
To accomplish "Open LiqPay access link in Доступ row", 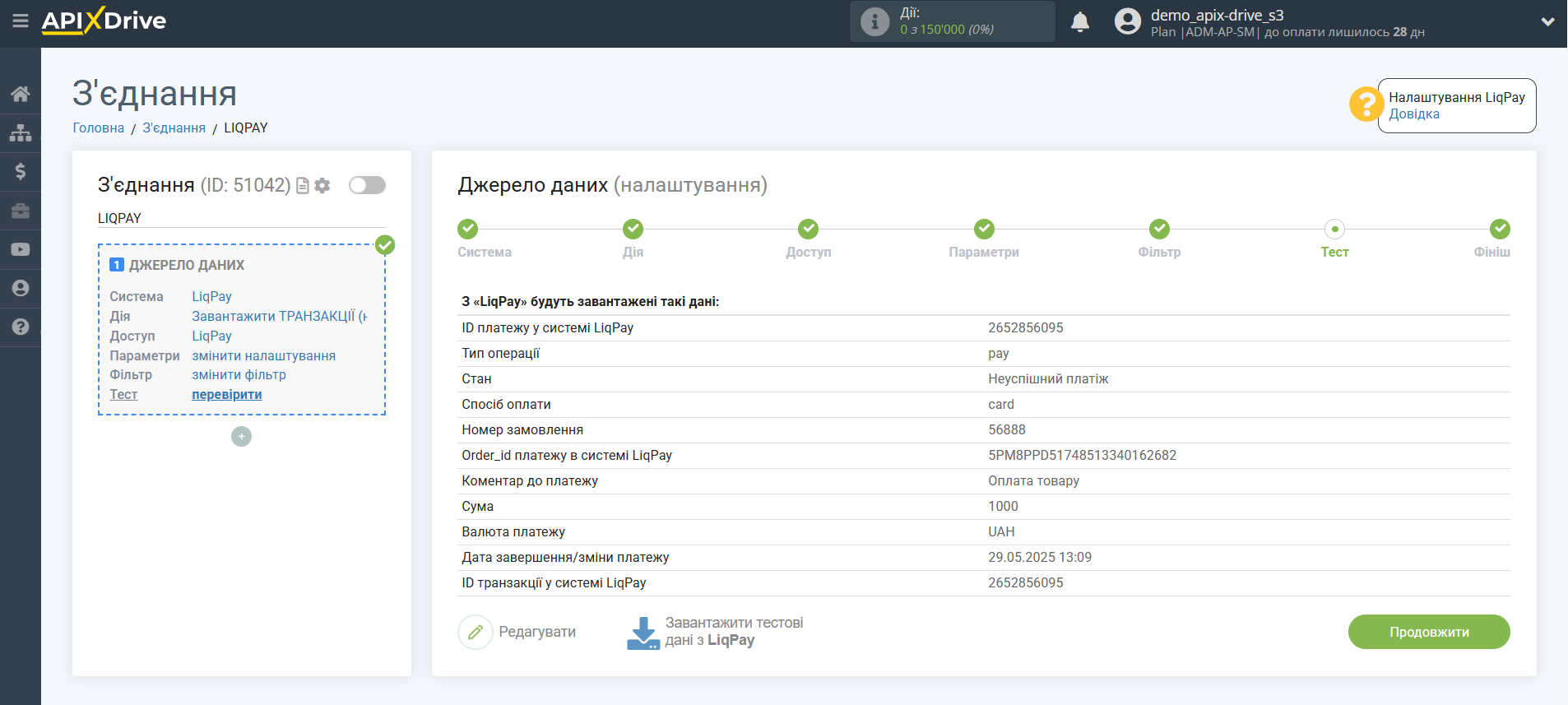I will click(x=212, y=336).
